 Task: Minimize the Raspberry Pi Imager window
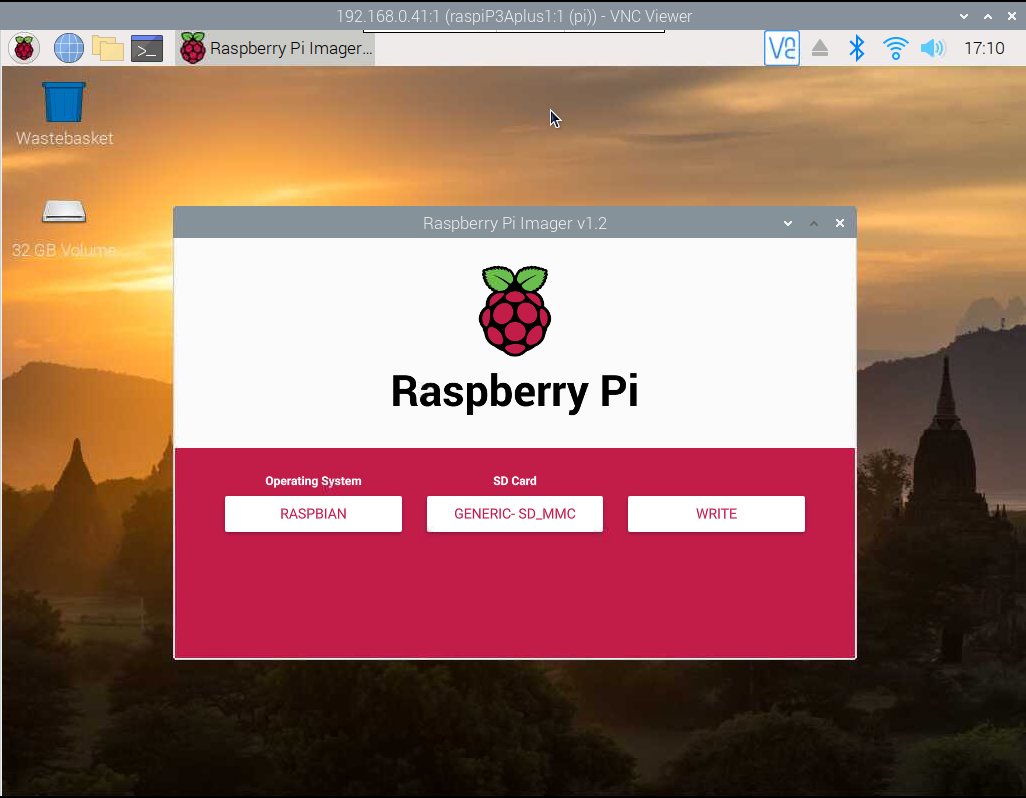[x=788, y=223]
